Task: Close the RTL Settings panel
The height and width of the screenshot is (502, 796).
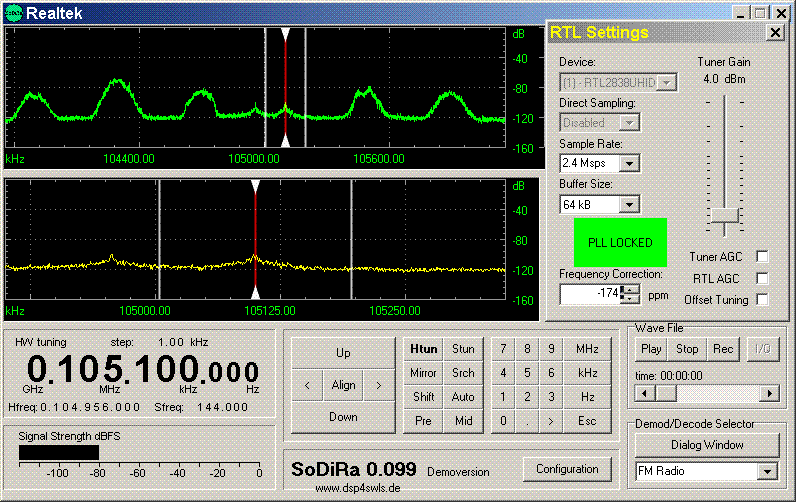Action: (x=775, y=33)
